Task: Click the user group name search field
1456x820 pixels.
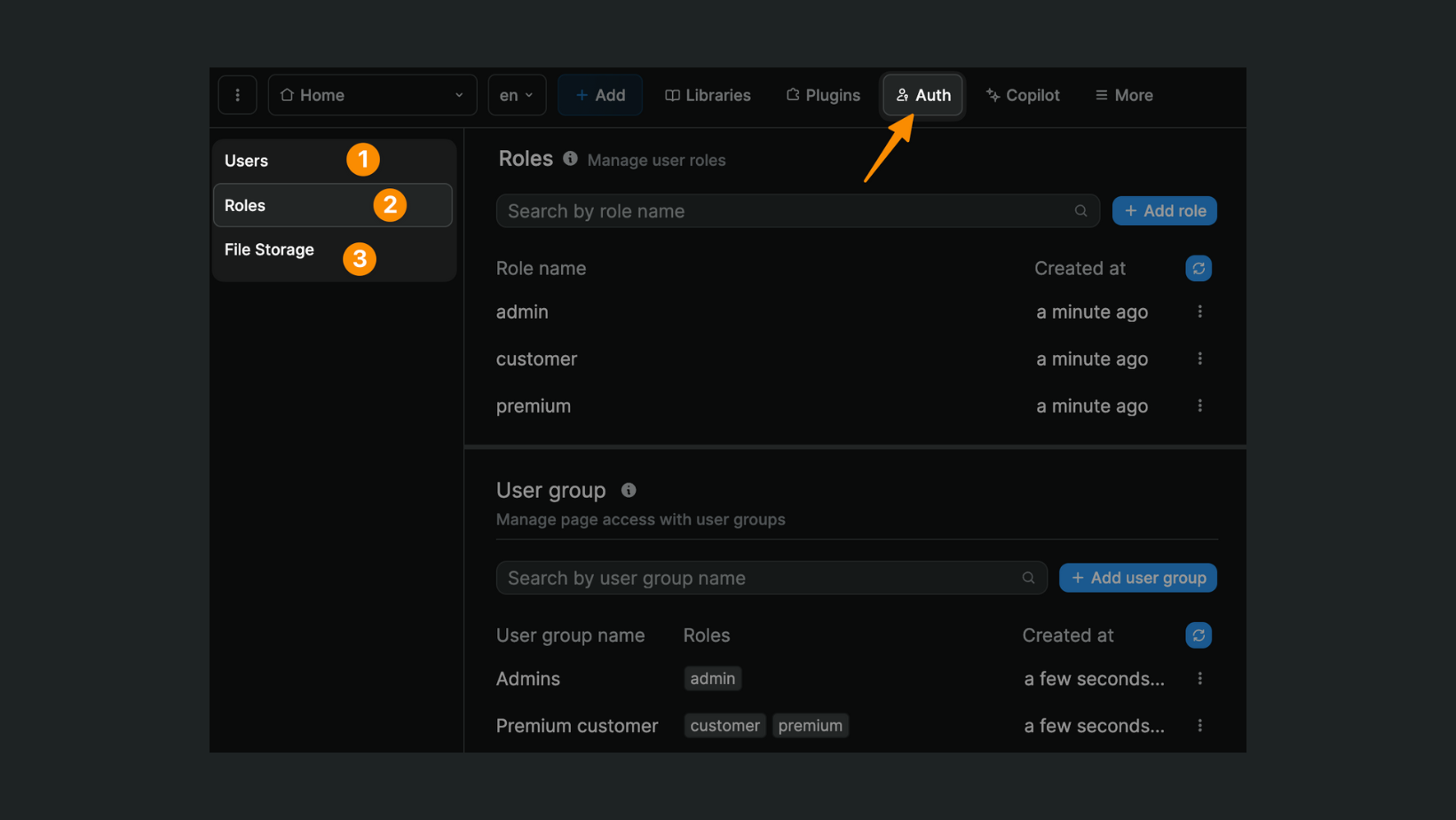Action: (x=764, y=578)
